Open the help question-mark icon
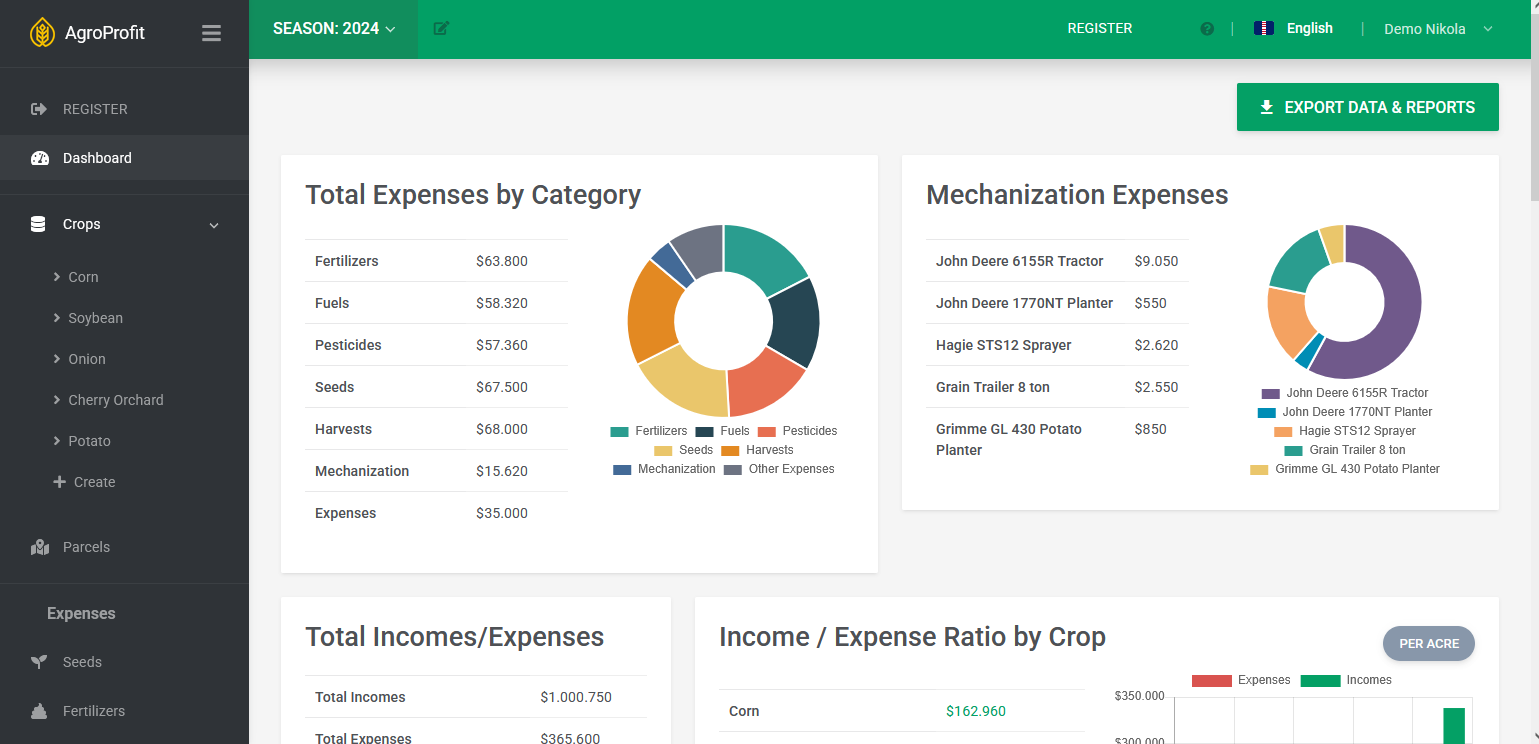1539x744 pixels. (x=1206, y=28)
